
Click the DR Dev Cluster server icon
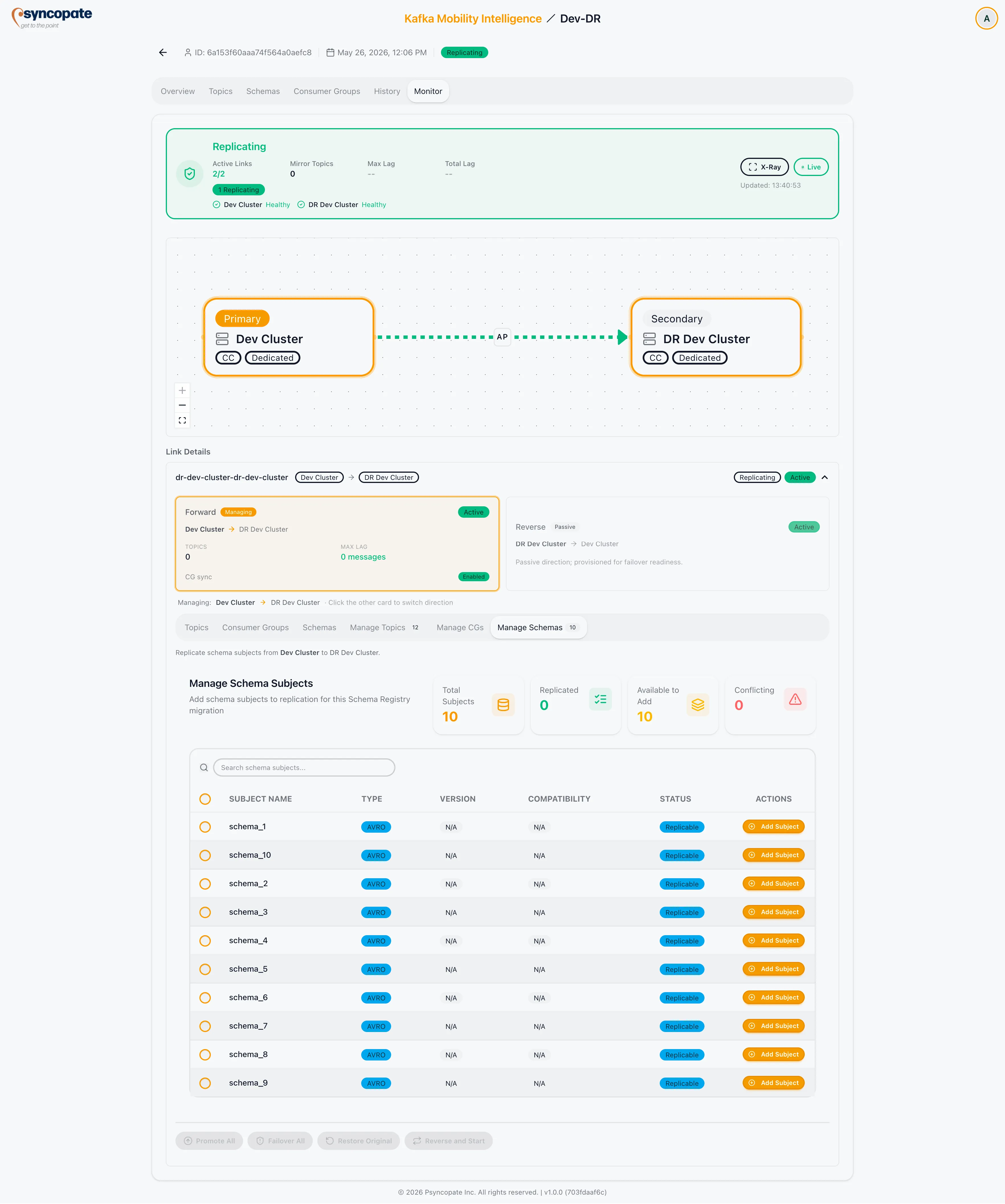tap(649, 339)
